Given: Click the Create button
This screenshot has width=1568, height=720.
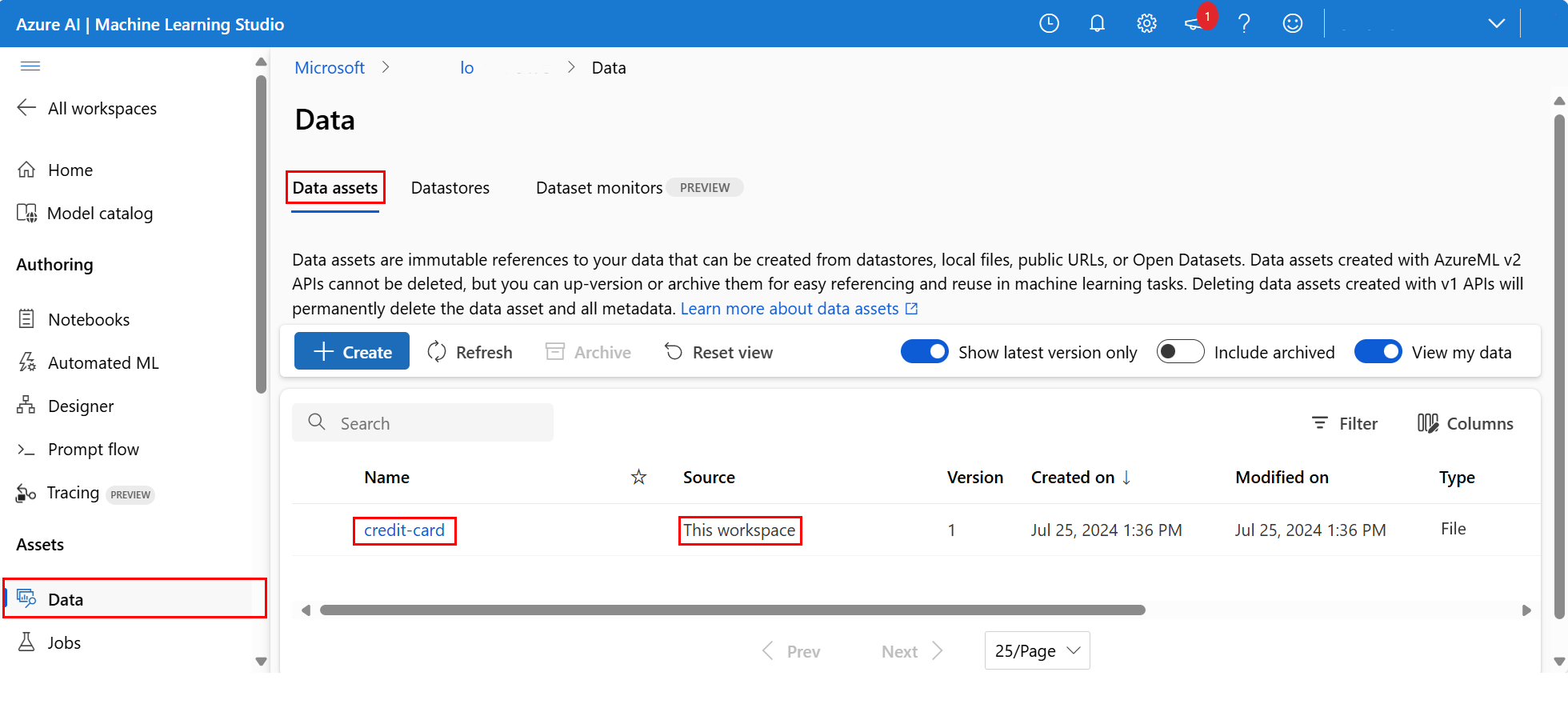Looking at the screenshot, I should pos(352,352).
